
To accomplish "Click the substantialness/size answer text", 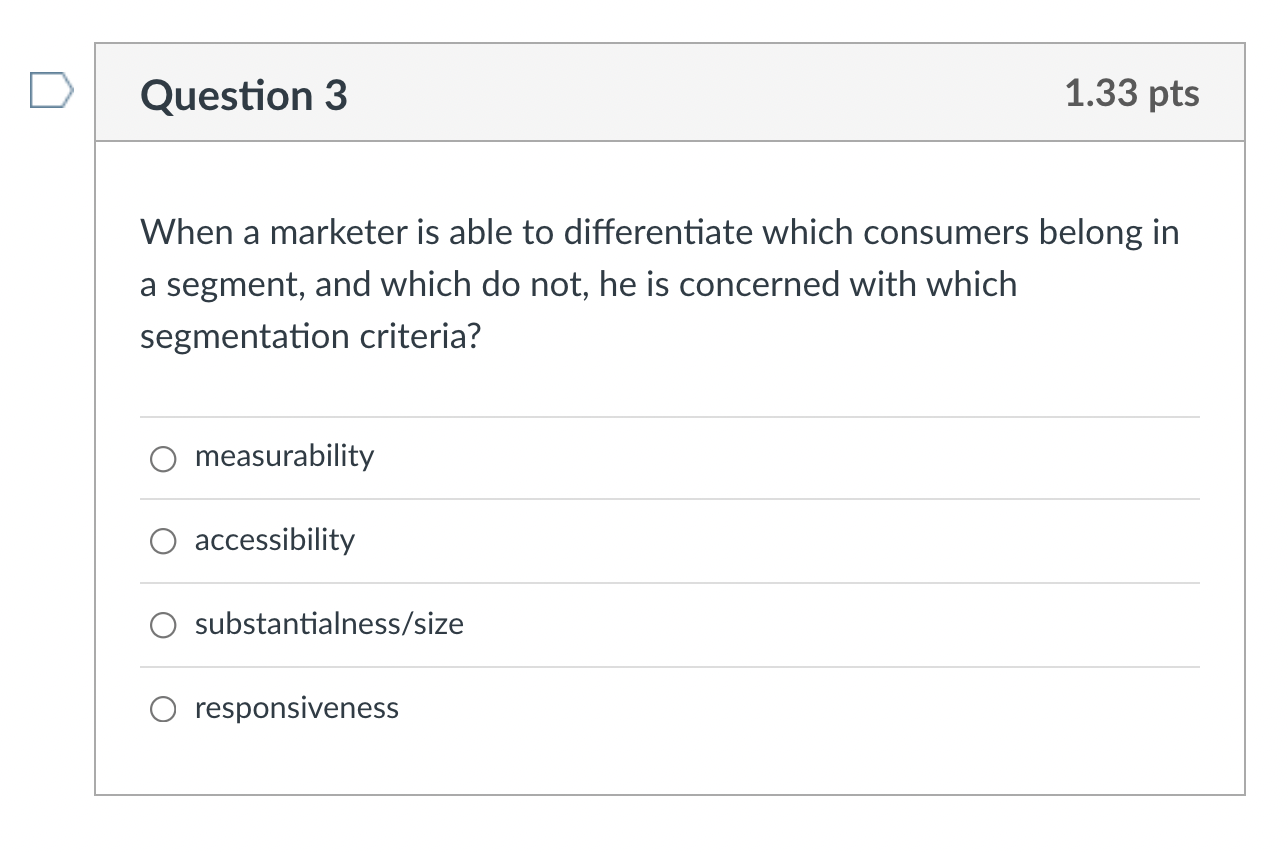I will pos(329,624).
